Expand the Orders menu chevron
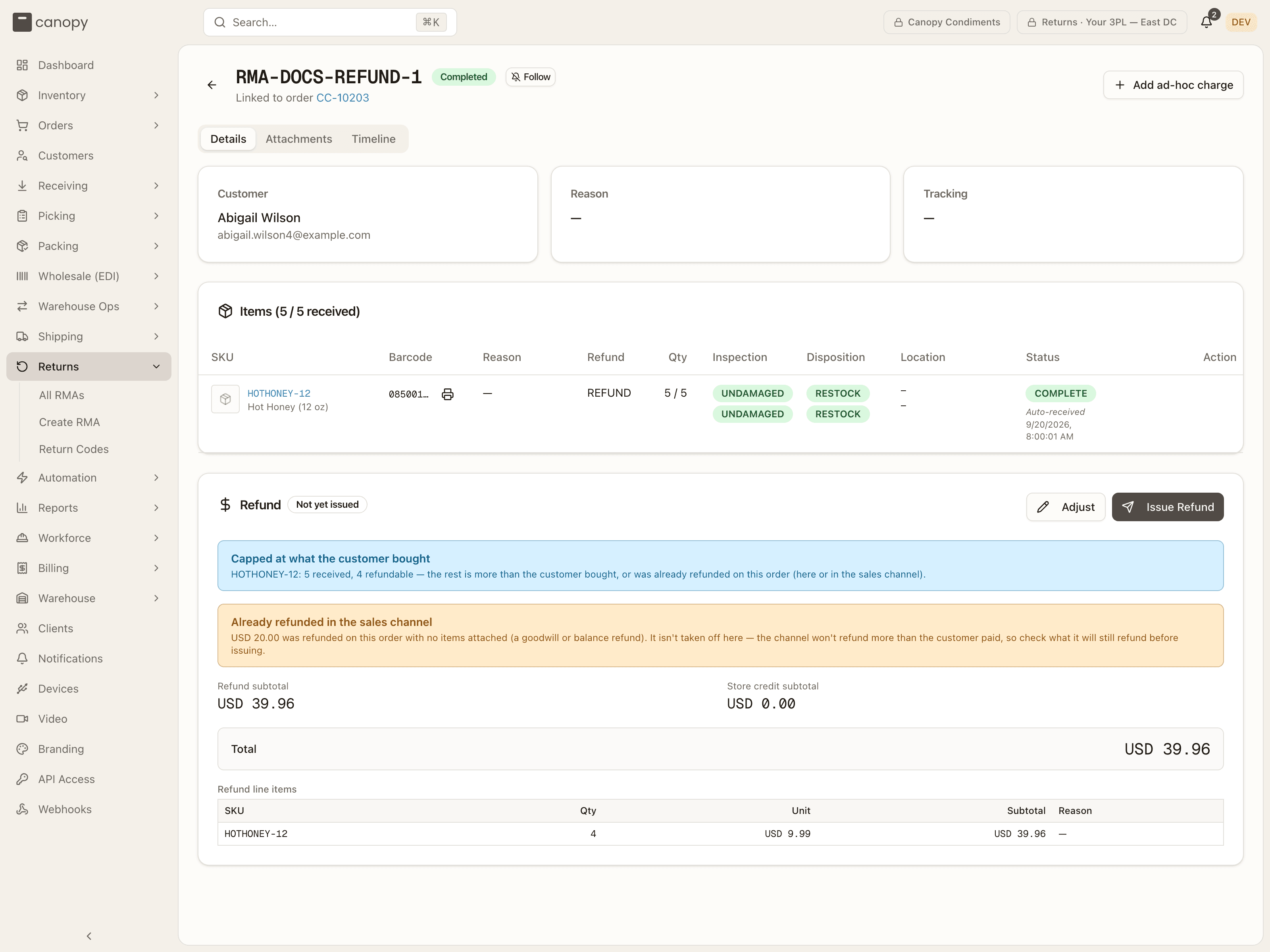 click(156, 126)
